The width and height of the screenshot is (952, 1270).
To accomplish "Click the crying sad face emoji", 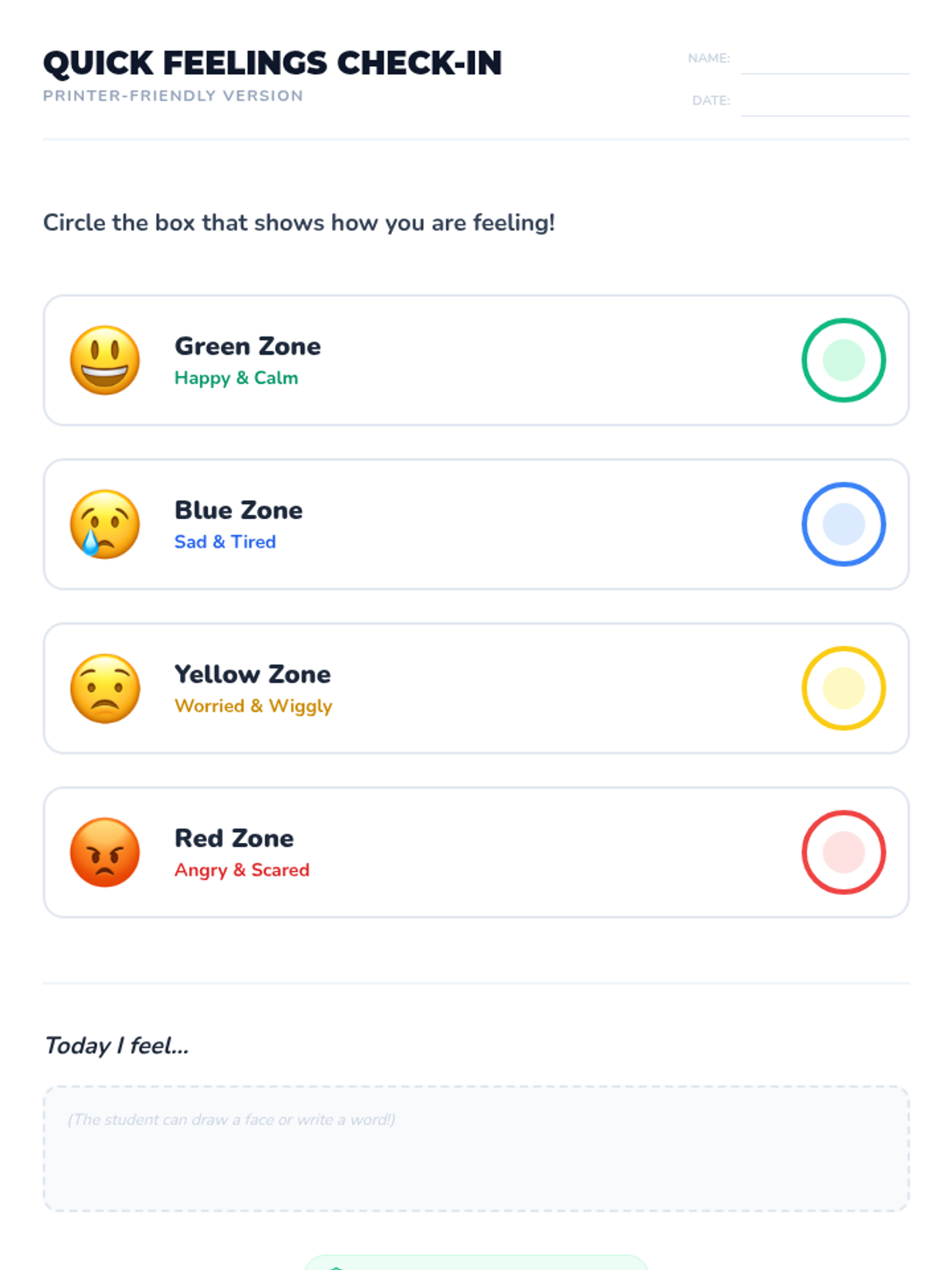I will coord(105,525).
